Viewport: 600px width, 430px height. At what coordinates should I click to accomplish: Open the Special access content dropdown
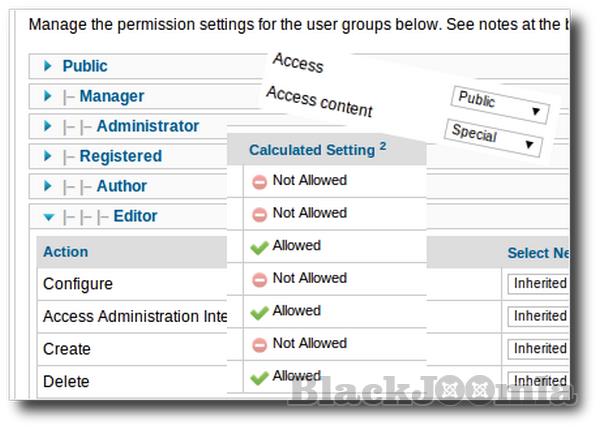point(494,137)
